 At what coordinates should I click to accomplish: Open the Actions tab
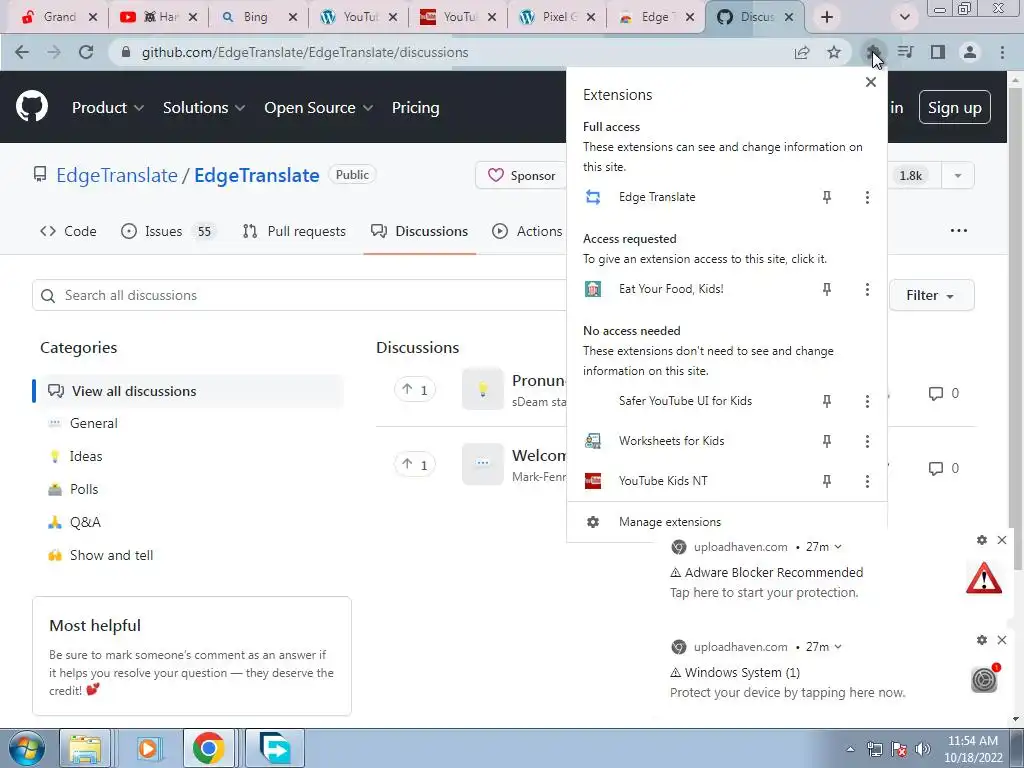(x=527, y=231)
